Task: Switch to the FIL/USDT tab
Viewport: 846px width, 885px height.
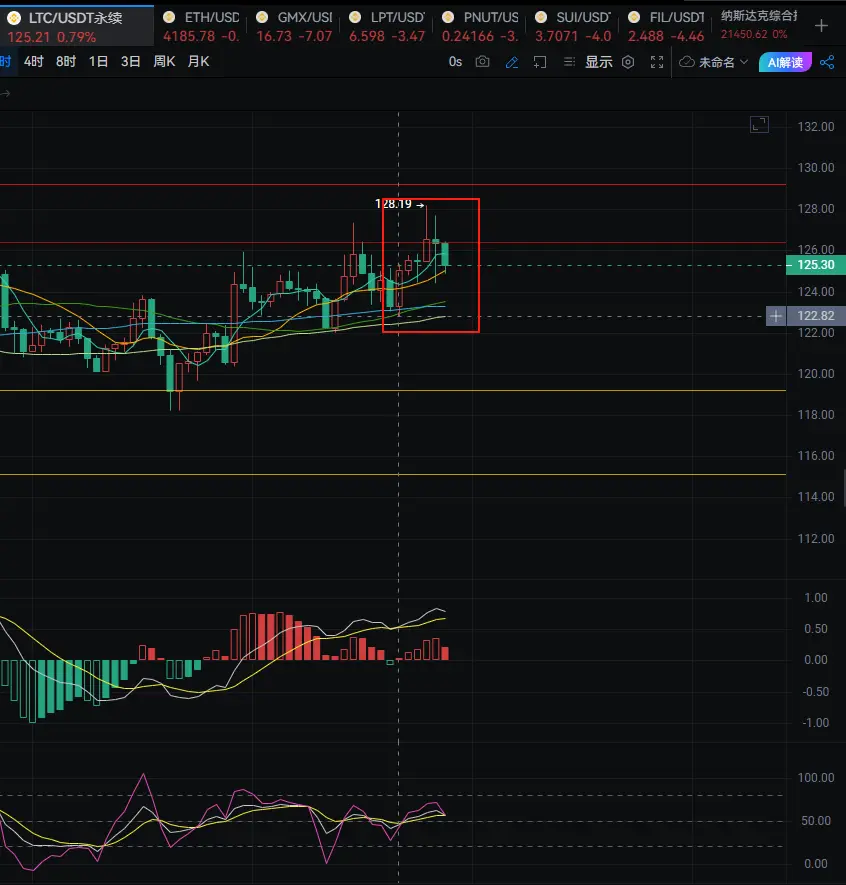Action: pos(666,26)
